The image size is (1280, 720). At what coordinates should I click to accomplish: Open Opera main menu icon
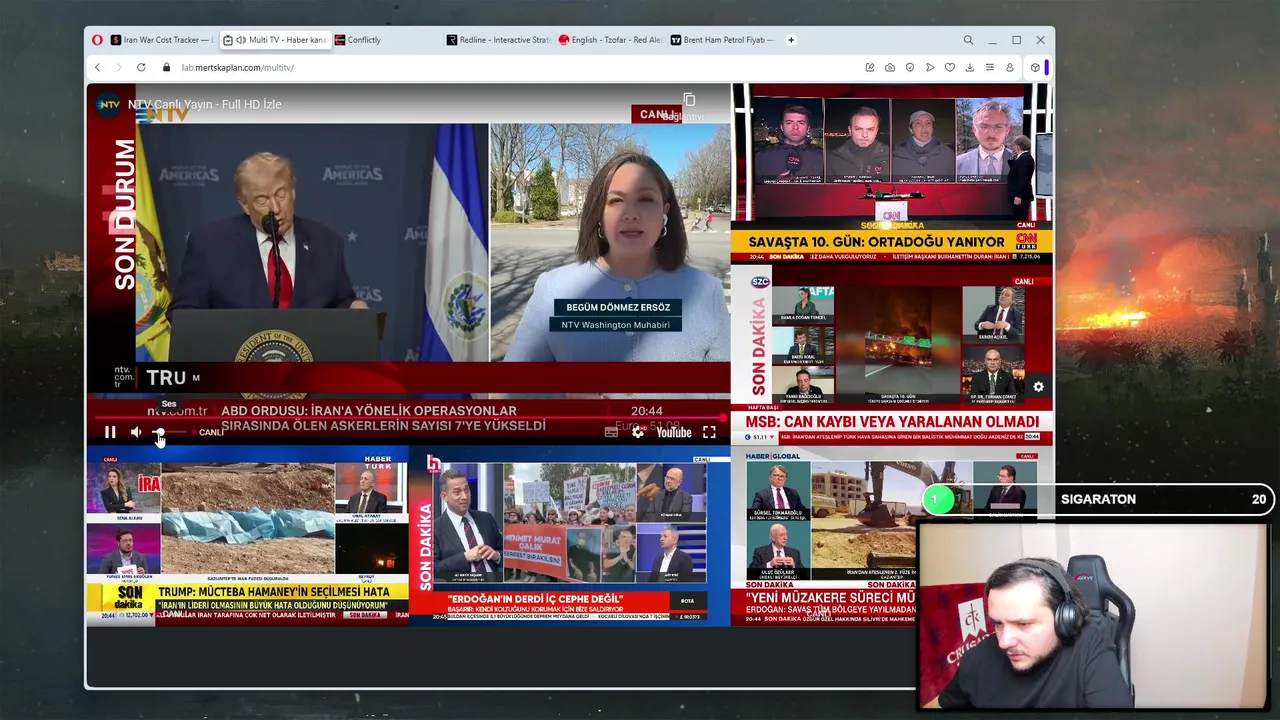click(97, 40)
